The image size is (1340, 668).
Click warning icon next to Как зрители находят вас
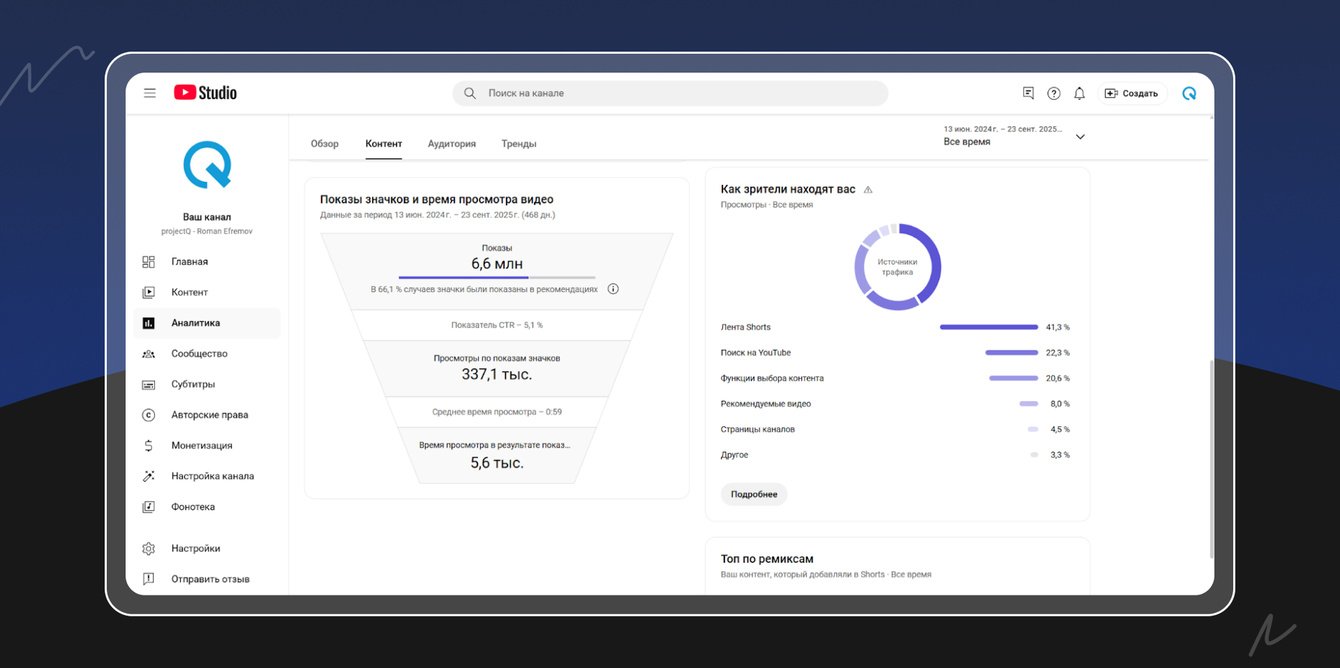click(868, 189)
